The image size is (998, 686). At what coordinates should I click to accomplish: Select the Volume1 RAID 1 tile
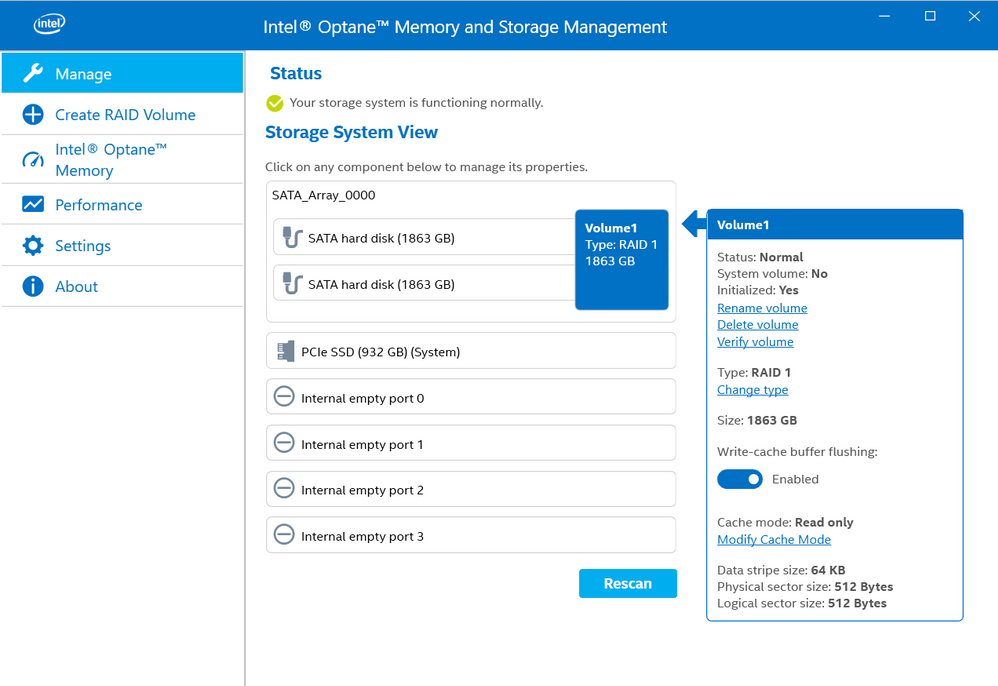click(x=622, y=260)
